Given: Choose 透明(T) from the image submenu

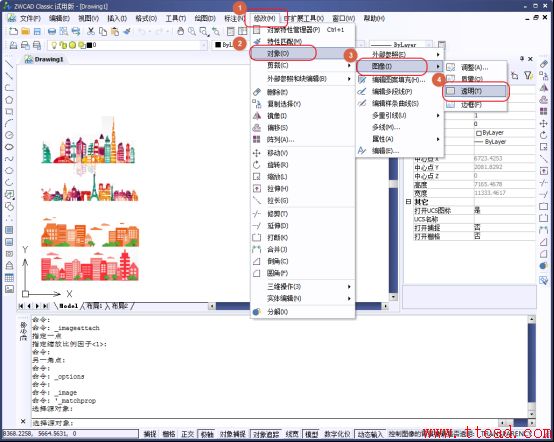Looking at the screenshot, I should (x=475, y=91).
